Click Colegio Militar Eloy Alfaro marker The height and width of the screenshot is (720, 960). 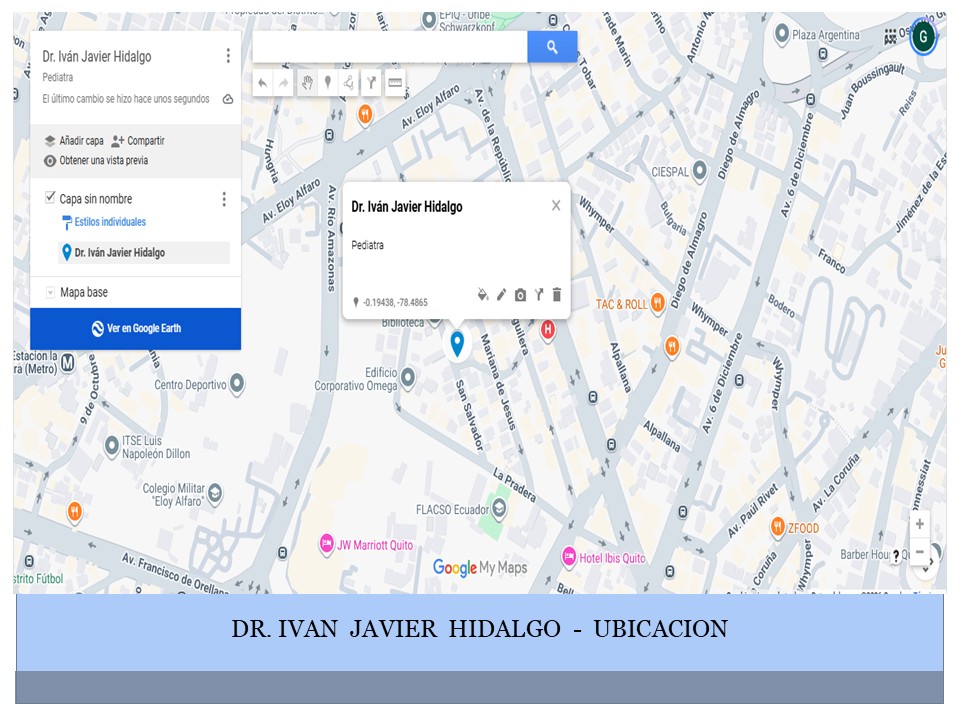(215, 493)
